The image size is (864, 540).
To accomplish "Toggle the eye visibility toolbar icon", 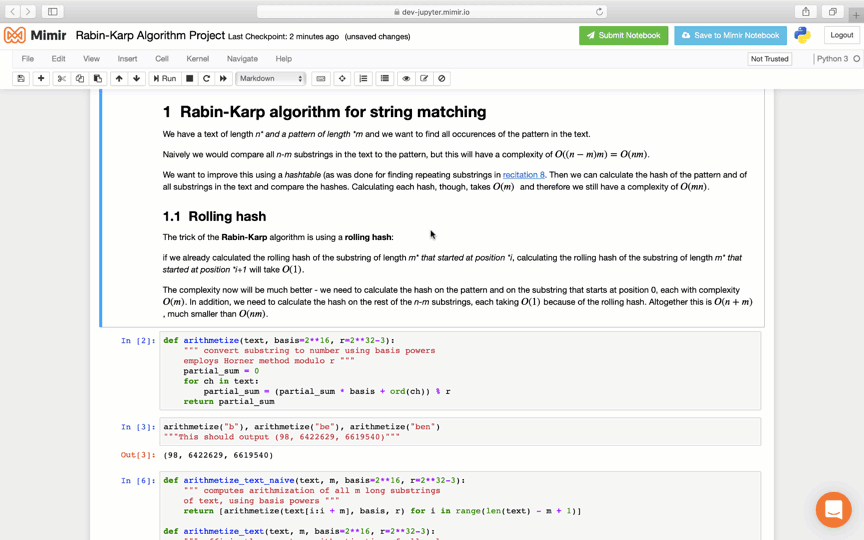I will click(406, 78).
